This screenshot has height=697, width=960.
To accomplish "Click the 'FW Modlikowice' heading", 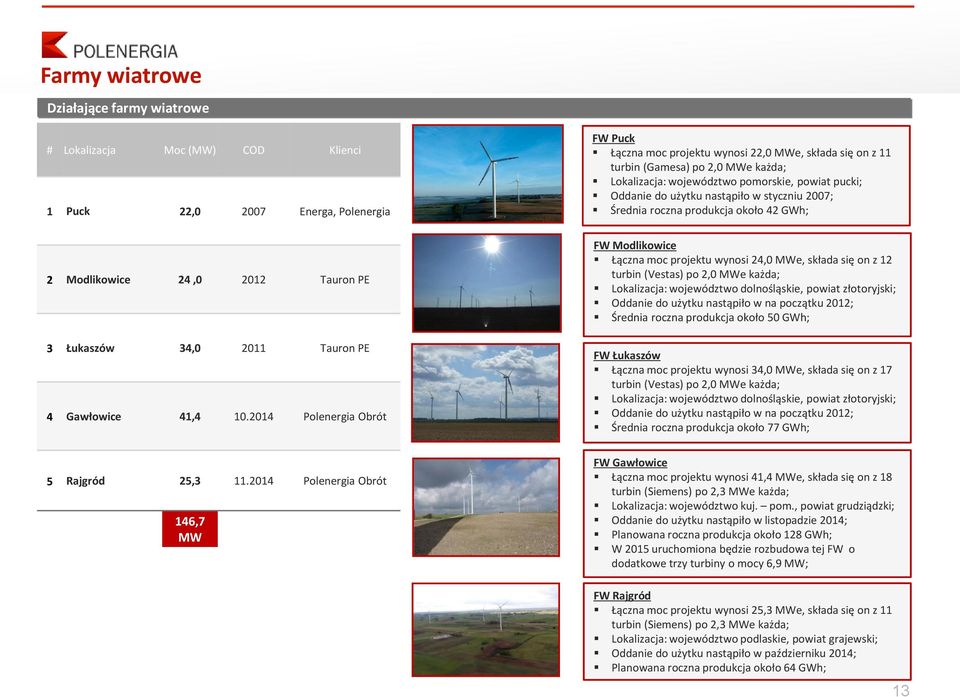I will tap(635, 246).
